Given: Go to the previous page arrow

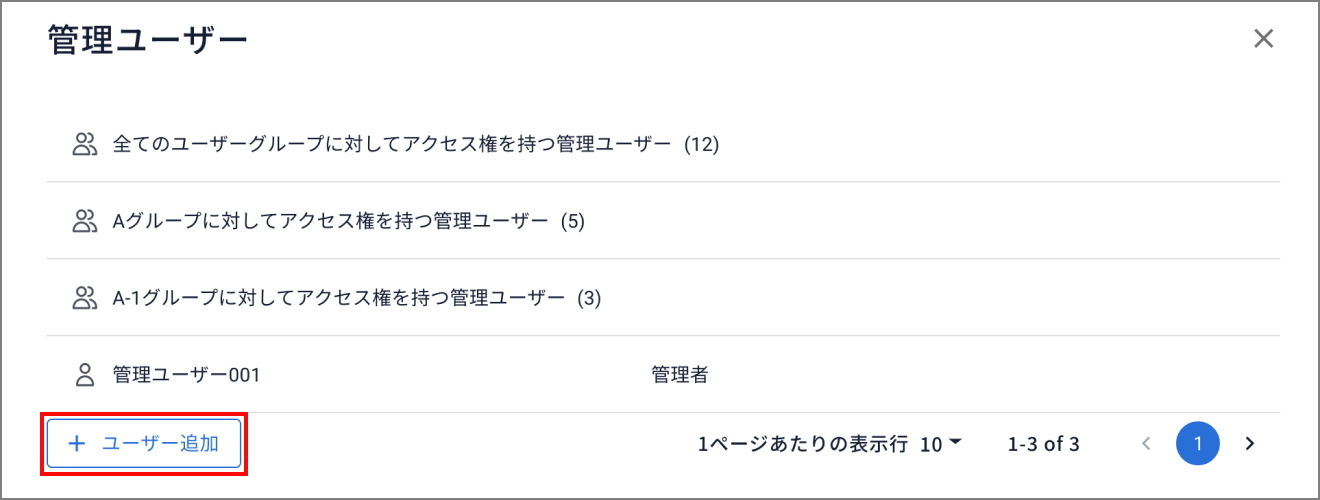Looking at the screenshot, I should 1147,444.
